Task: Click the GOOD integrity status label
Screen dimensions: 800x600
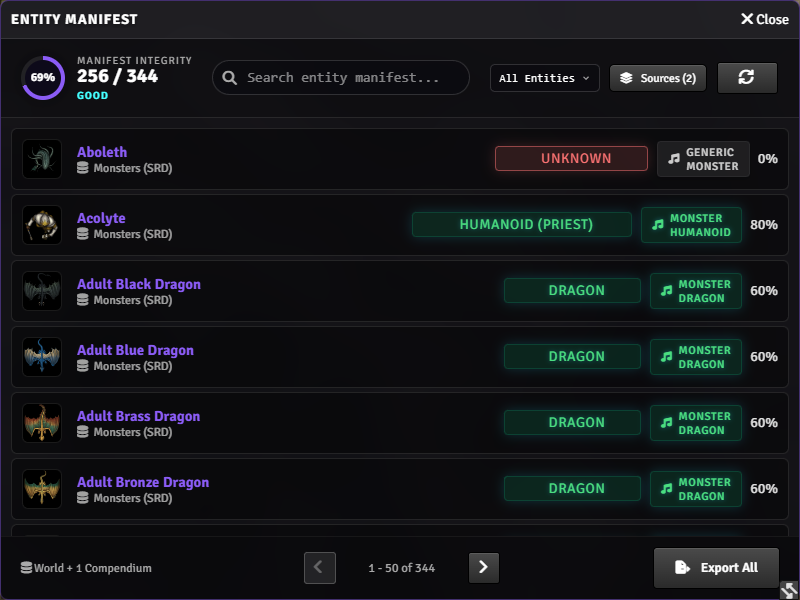Action: click(92, 95)
